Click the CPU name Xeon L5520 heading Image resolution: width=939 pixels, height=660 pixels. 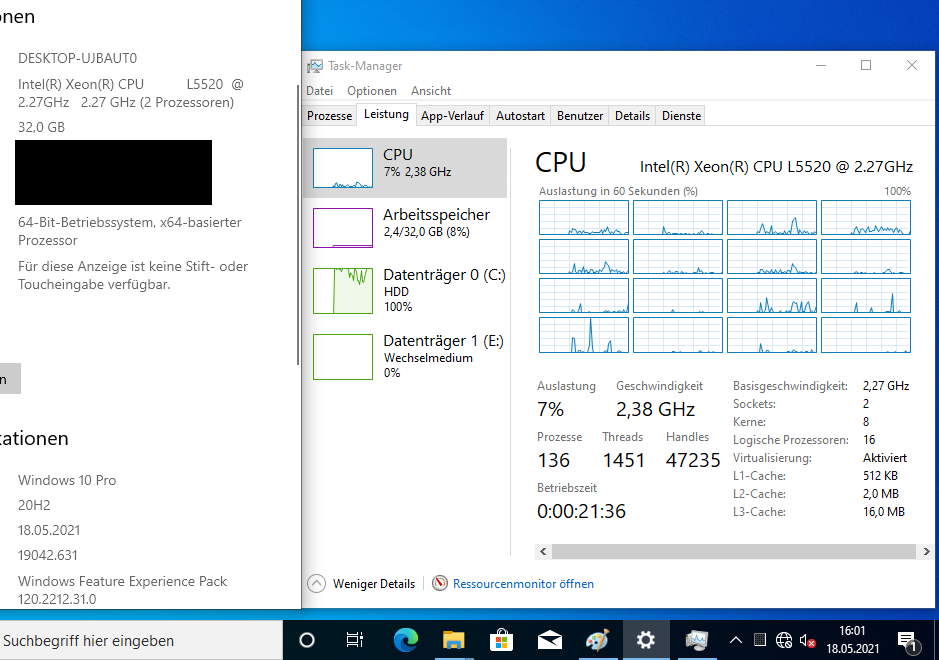[x=776, y=166]
